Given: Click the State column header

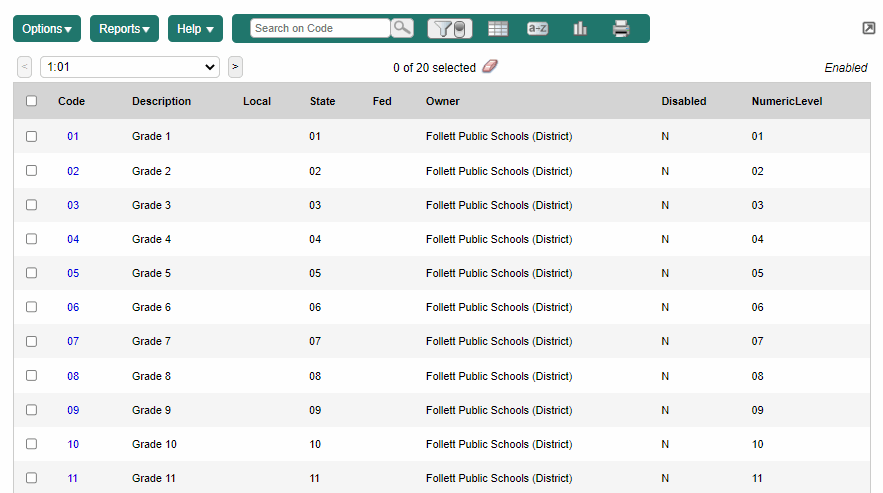Looking at the screenshot, I should pos(322,101).
